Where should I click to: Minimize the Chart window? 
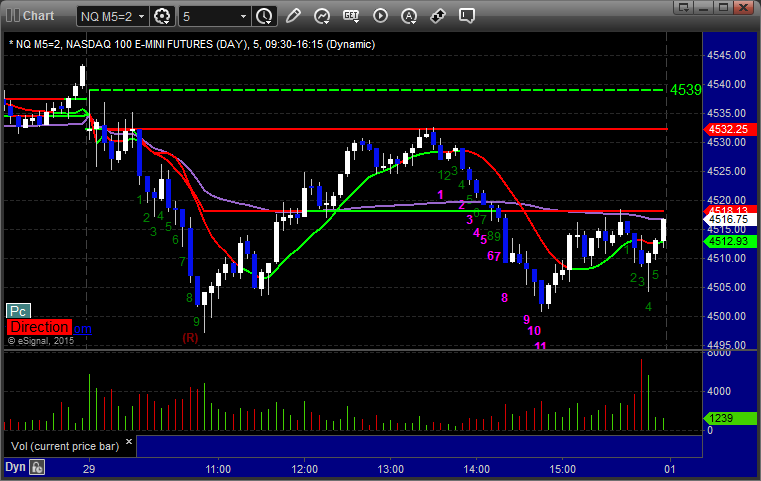(704, 7)
